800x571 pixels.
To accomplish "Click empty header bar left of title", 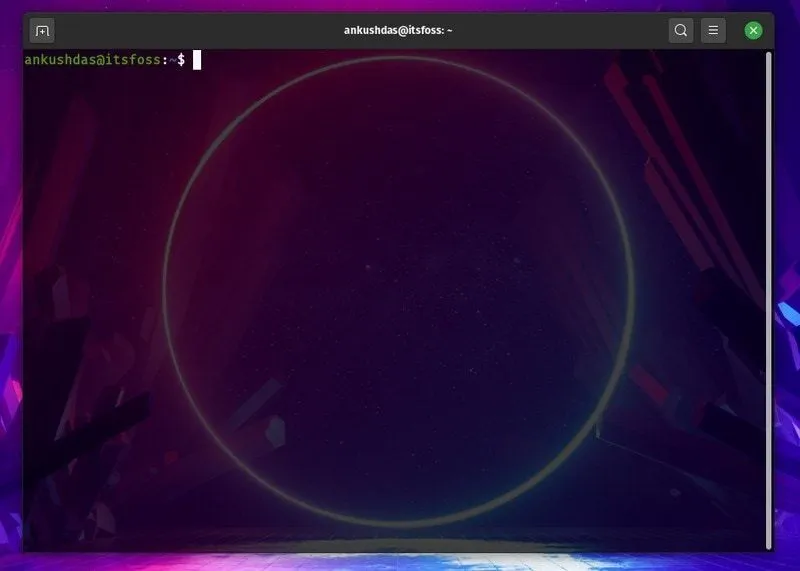I will [200, 31].
